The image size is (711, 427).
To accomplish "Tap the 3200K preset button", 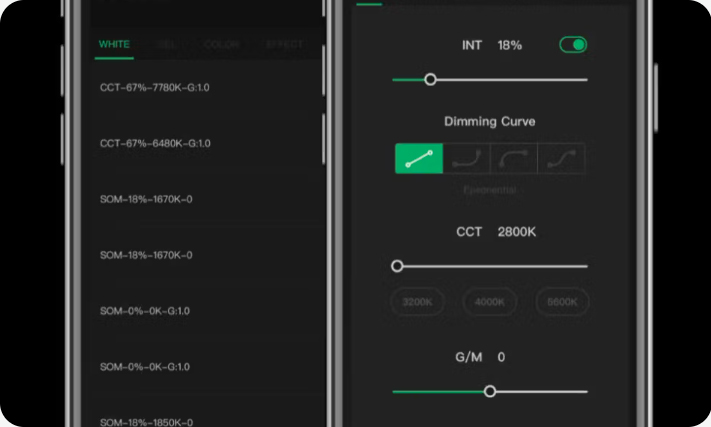I will tap(418, 301).
